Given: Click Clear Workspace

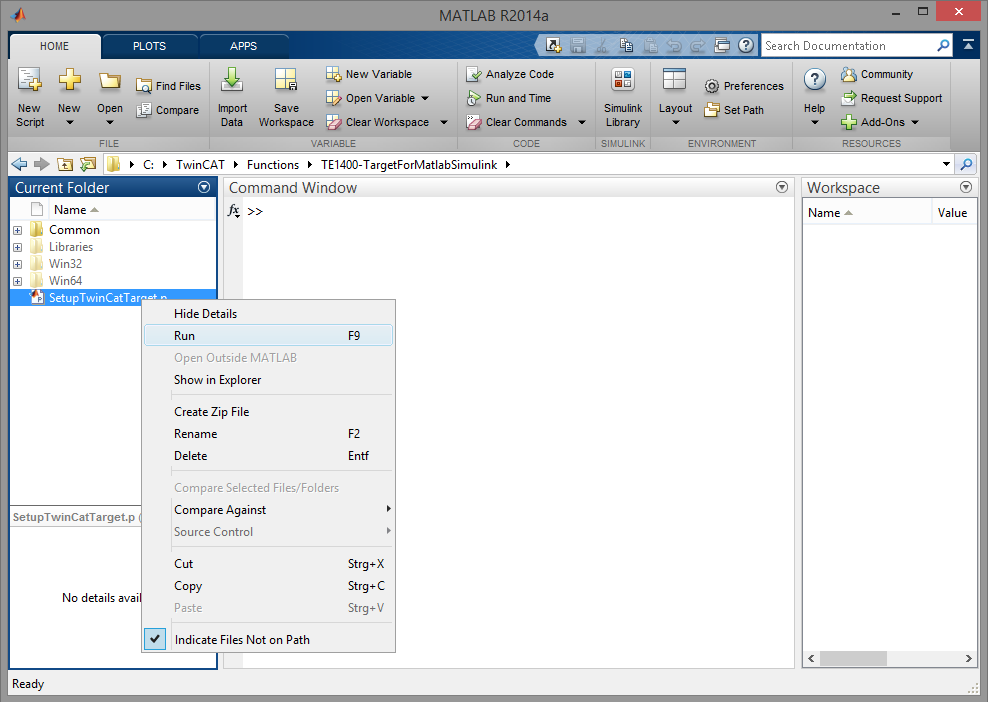Looking at the screenshot, I should (x=377, y=122).
